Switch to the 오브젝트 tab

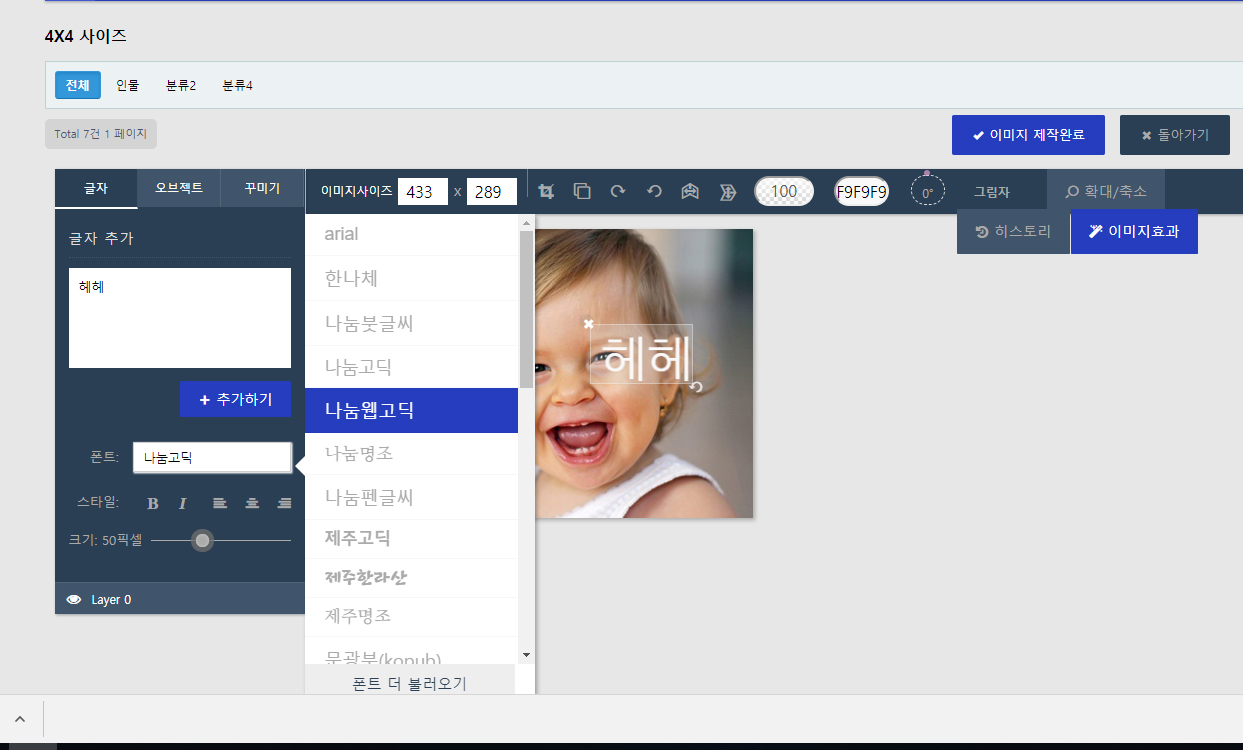pyautogui.click(x=179, y=188)
